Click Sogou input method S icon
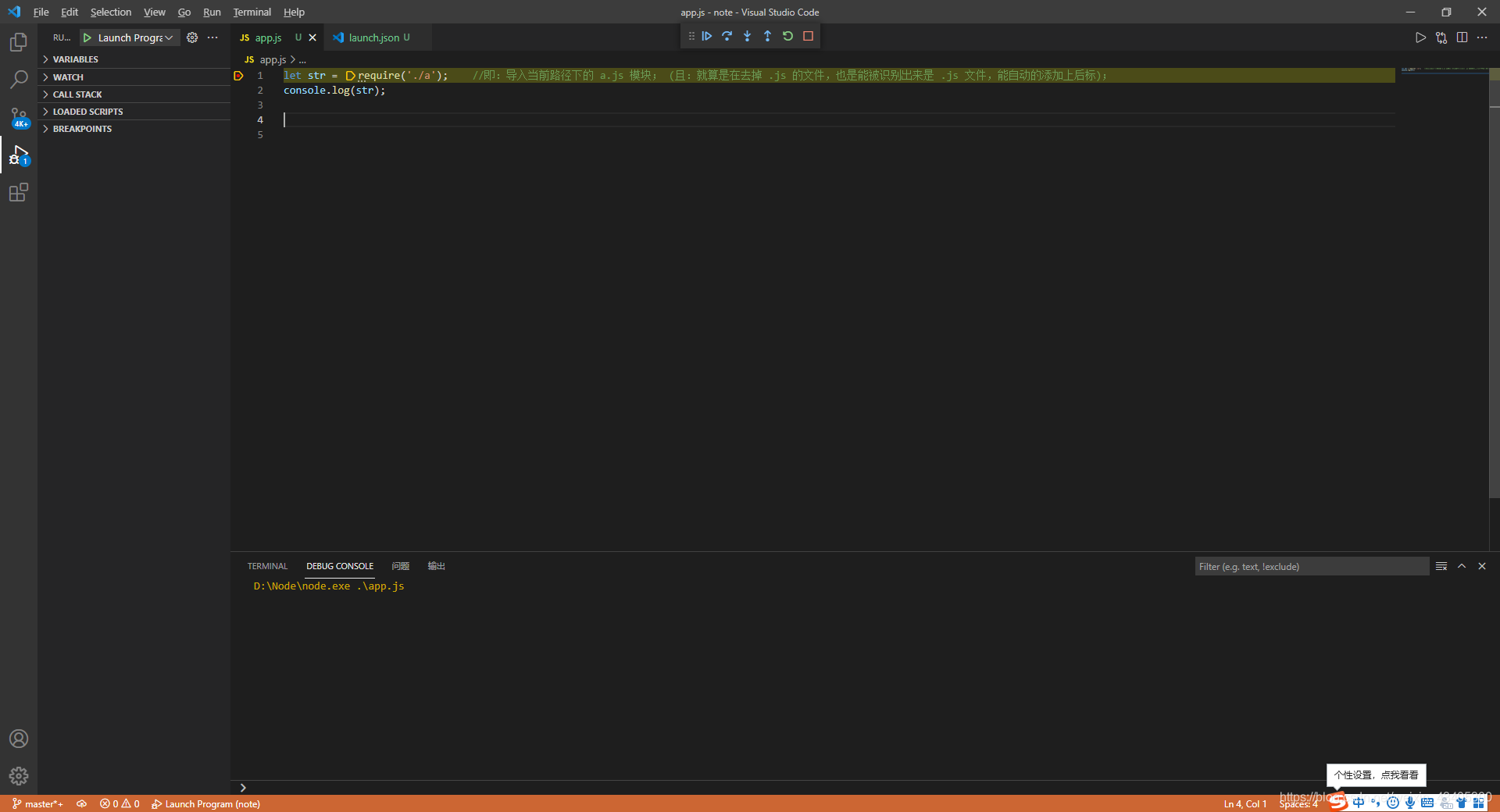Viewport: 1500px width, 812px height. pos(1338,802)
